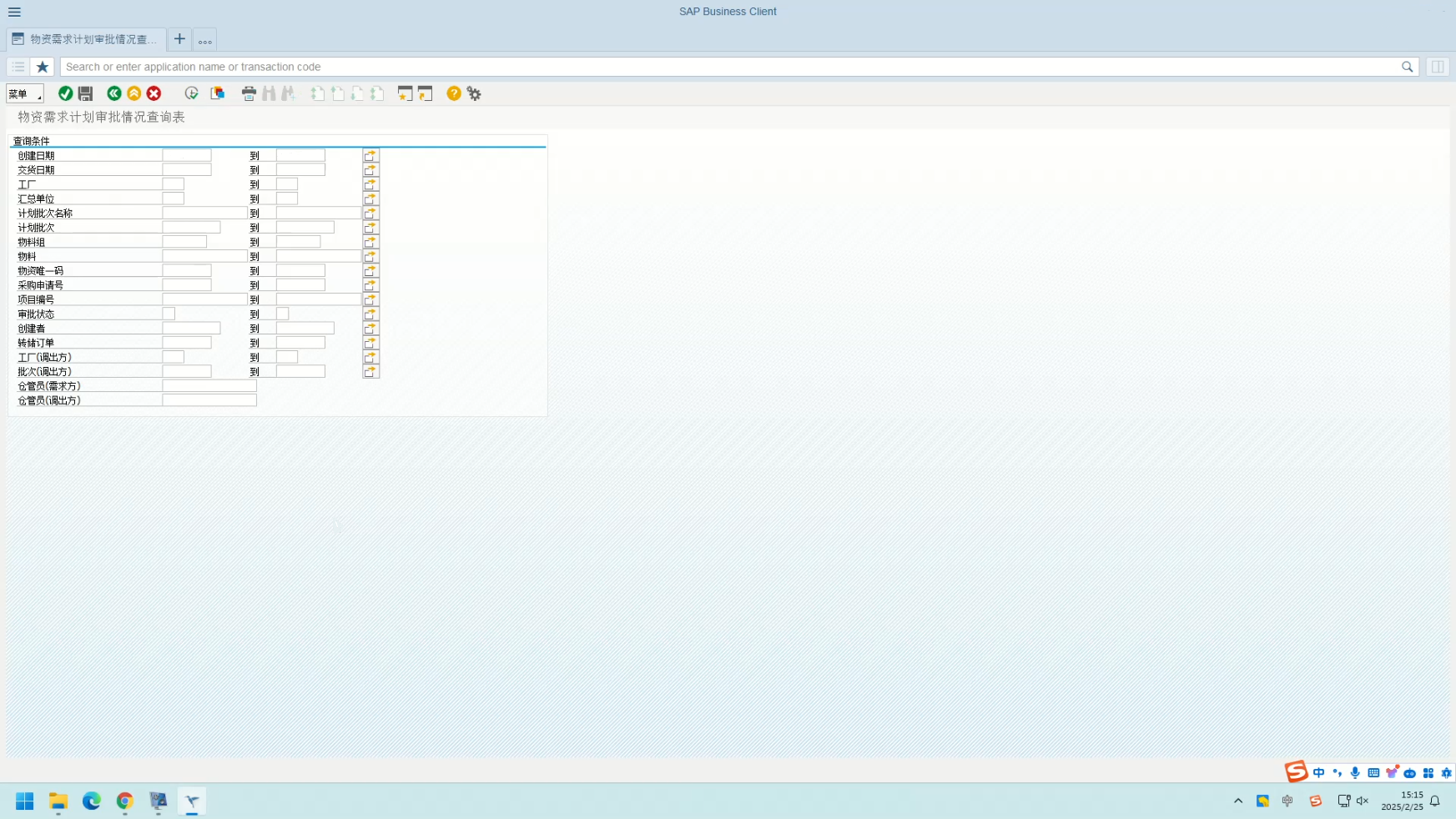Image resolution: width=1456 pixels, height=819 pixels.
Task: Click the red Cancel X icon
Action: point(154,93)
